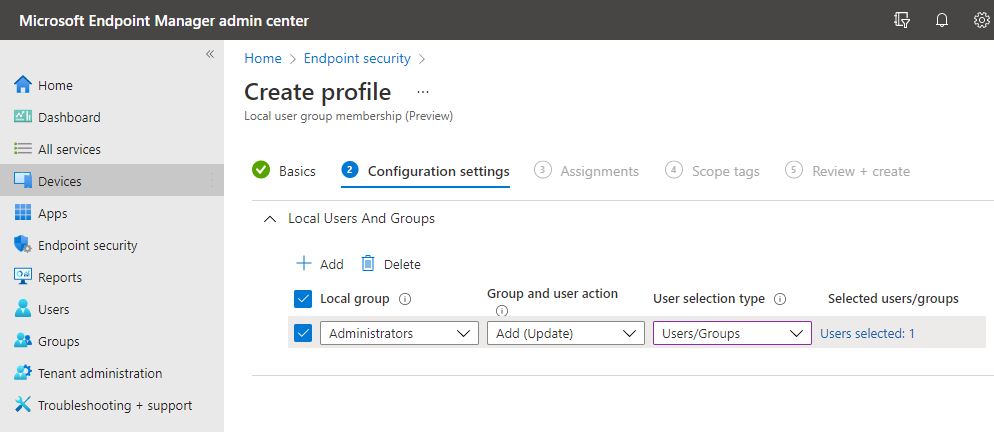Click the Group and user action header

coord(552,294)
